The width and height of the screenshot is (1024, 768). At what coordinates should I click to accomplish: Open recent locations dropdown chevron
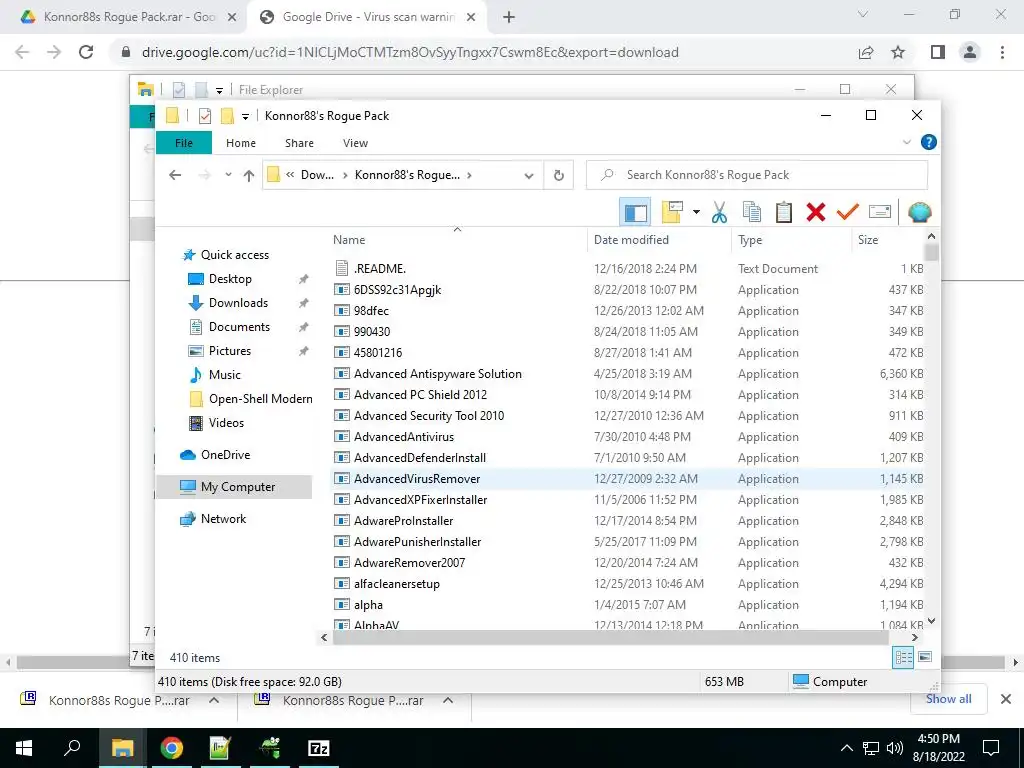pyautogui.click(x=228, y=175)
